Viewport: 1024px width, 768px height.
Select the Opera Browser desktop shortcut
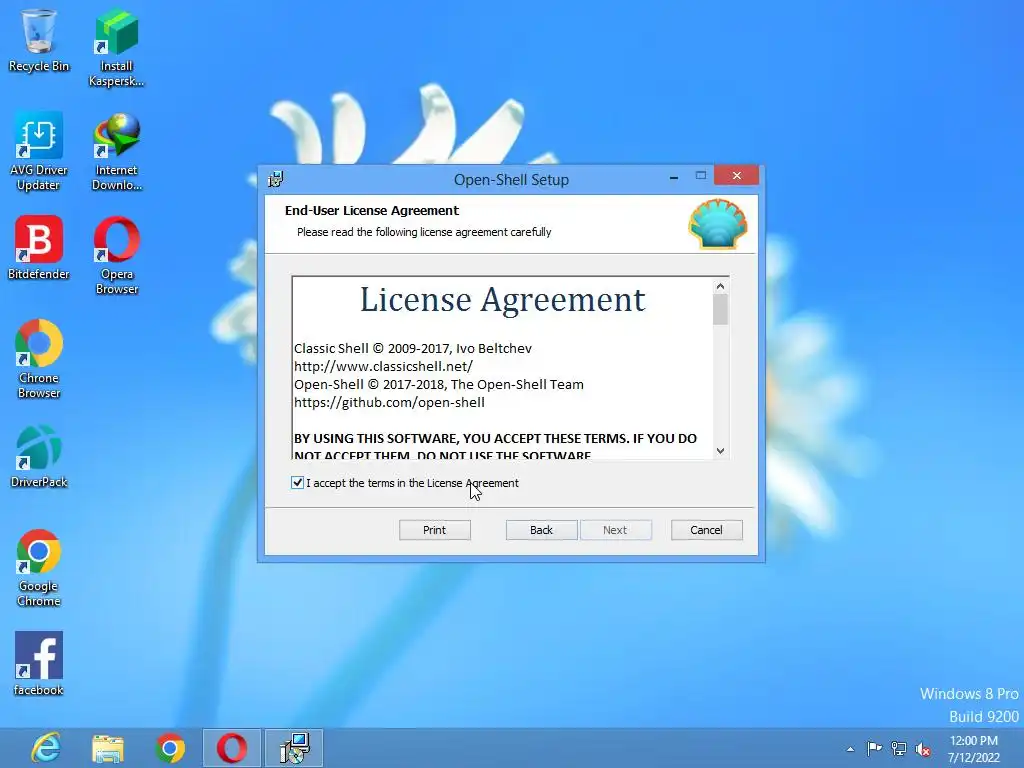pos(116,256)
